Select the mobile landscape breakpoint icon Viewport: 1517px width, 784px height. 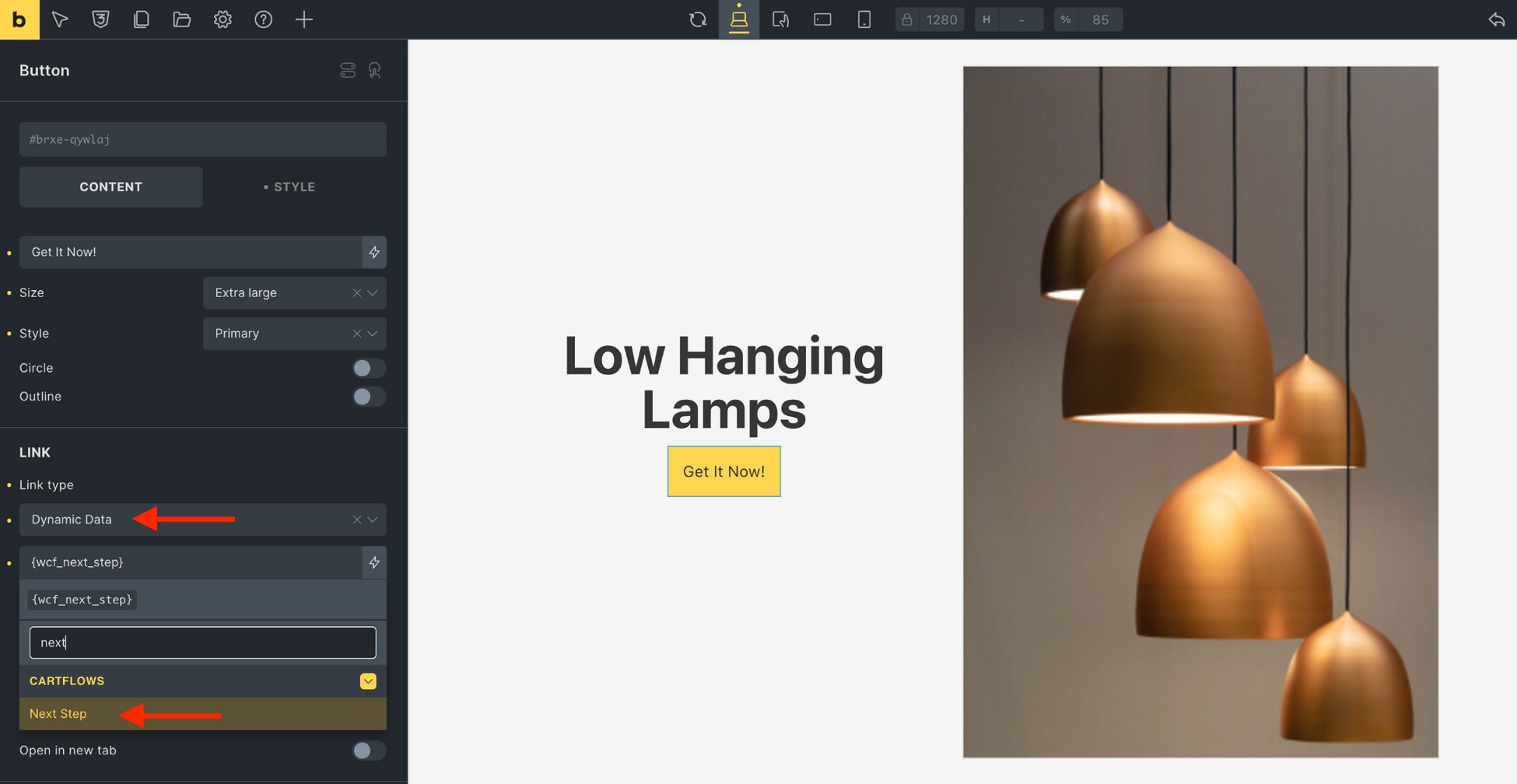[x=822, y=19]
